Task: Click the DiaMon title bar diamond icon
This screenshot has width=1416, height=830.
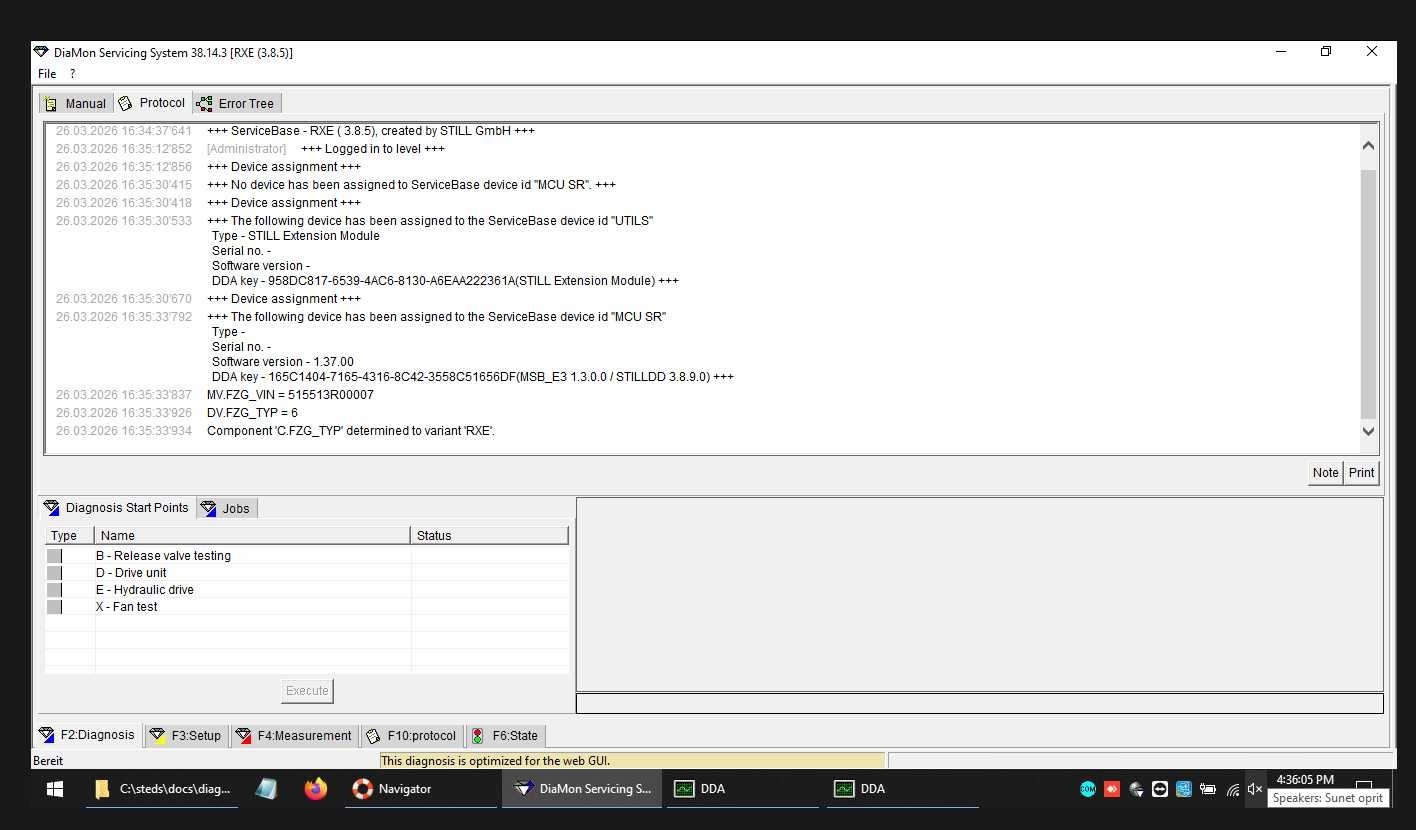Action: pyautogui.click(x=41, y=52)
